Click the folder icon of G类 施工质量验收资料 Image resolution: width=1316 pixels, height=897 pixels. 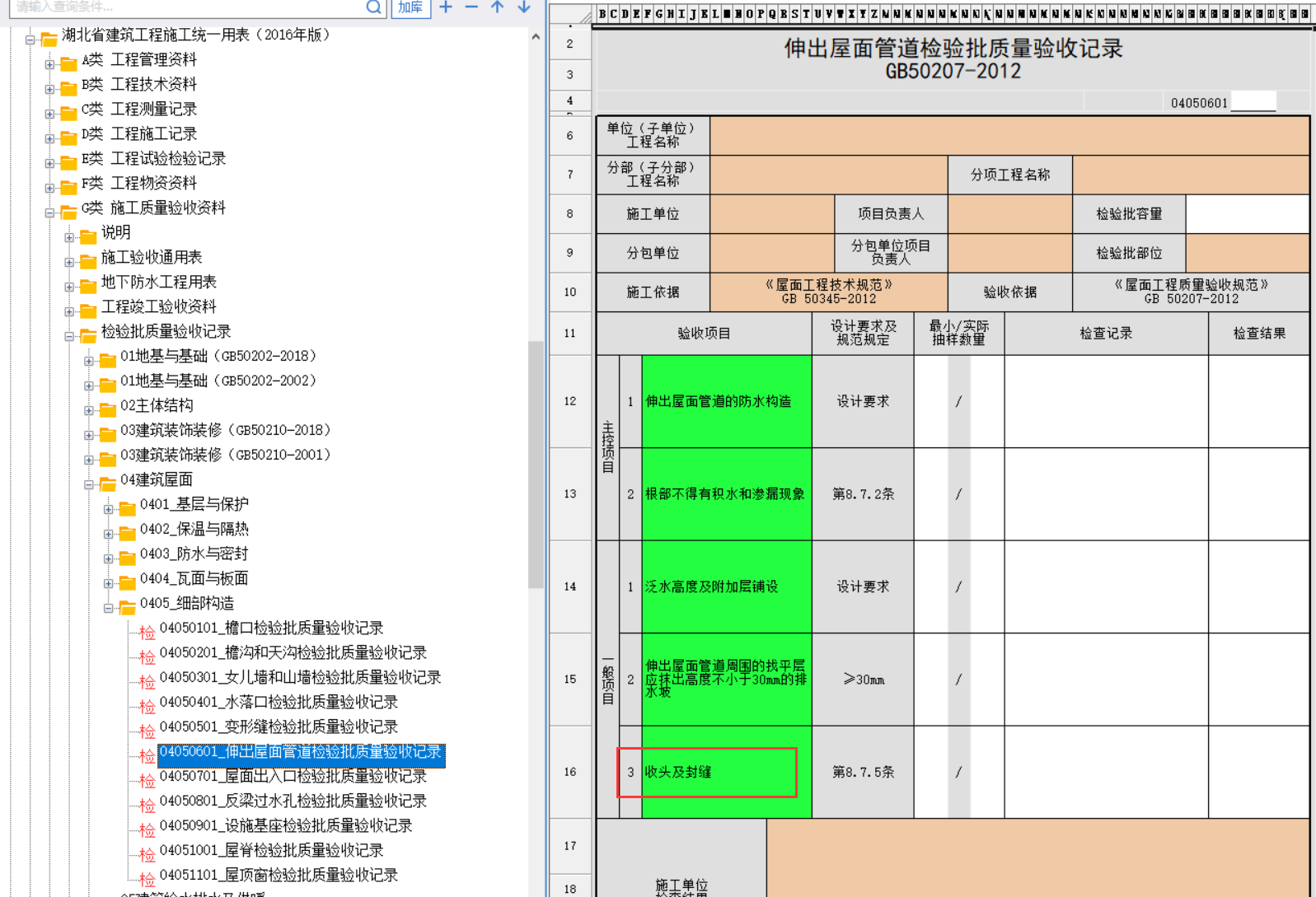(69, 211)
